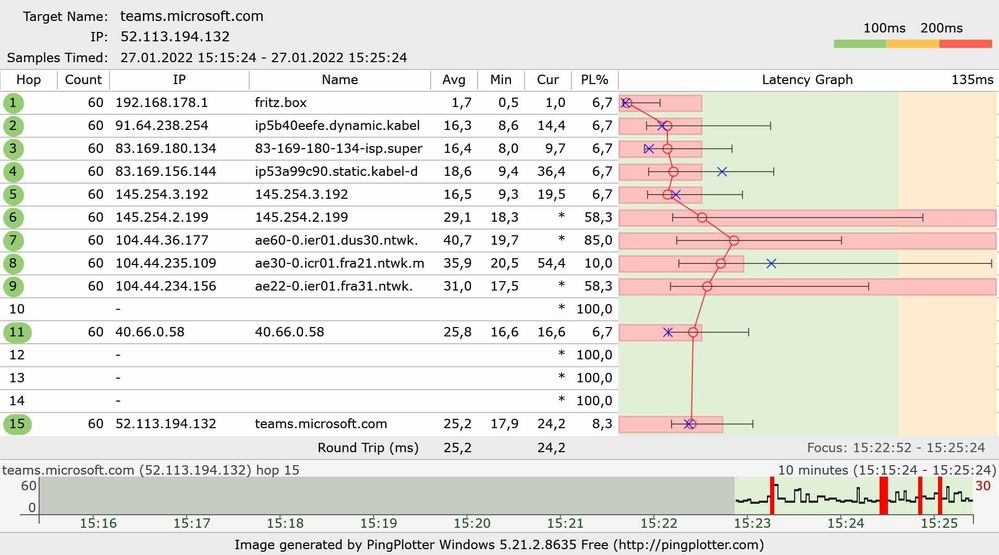Viewport: 999px width, 555px height.
Task: Select IP address 192.168.178.1
Action: (x=162, y=103)
